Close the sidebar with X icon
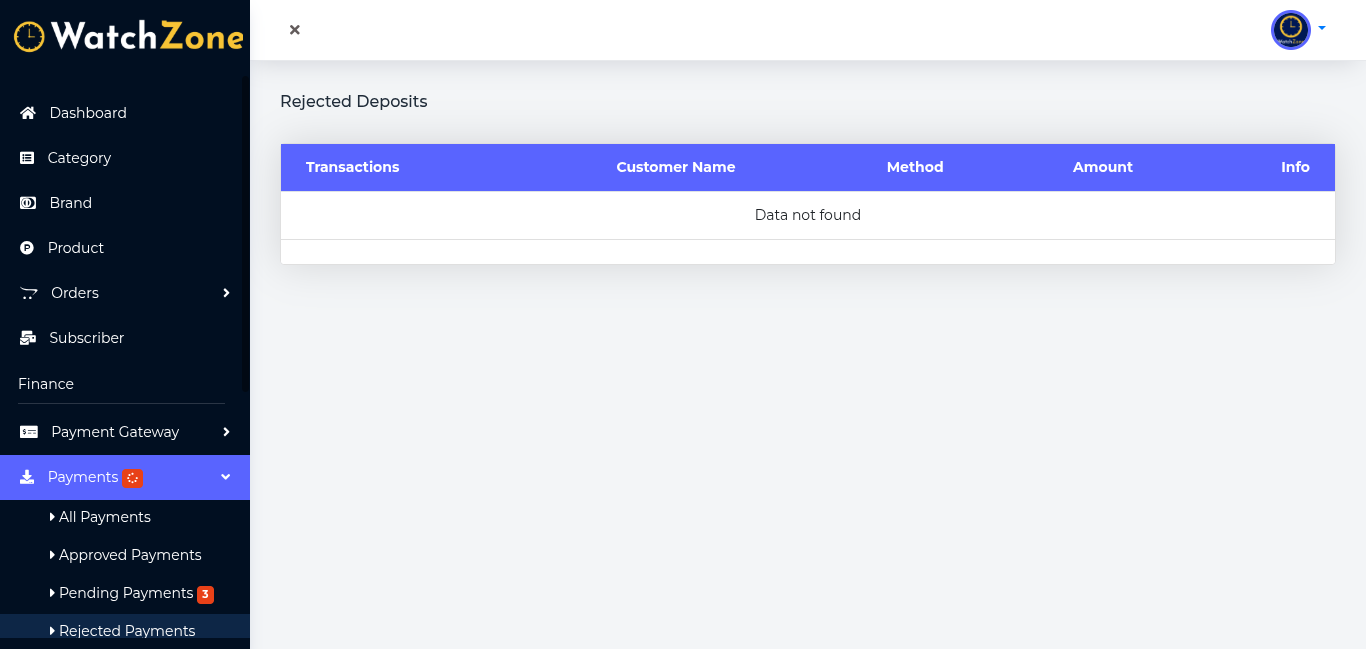1366x649 pixels. point(295,30)
